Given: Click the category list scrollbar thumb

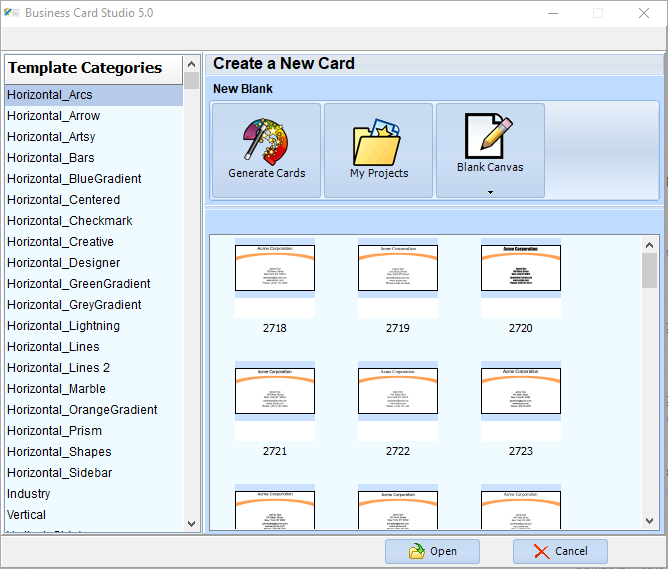Looking at the screenshot, I should pyautogui.click(x=192, y=81).
